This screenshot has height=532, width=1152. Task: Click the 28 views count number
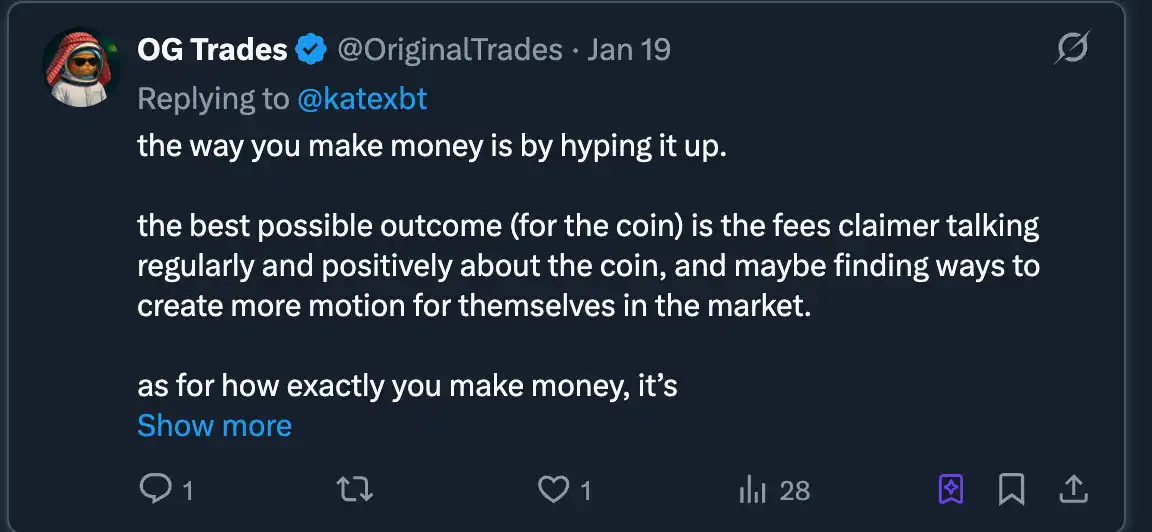794,490
